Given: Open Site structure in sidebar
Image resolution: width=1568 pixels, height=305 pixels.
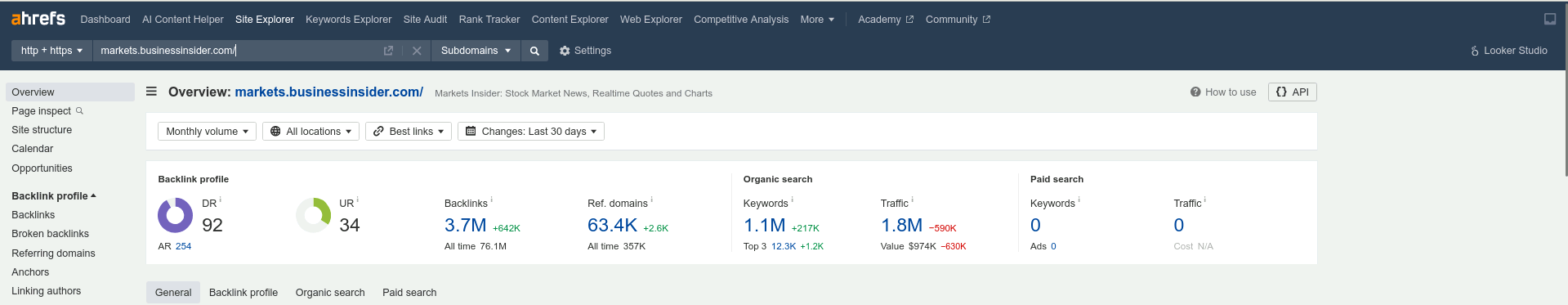Looking at the screenshot, I should [42, 130].
